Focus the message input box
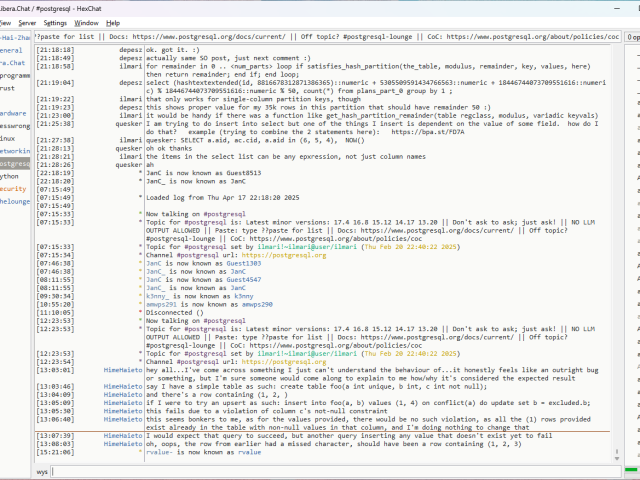This screenshot has height=480, width=640. pyautogui.click(x=330, y=470)
